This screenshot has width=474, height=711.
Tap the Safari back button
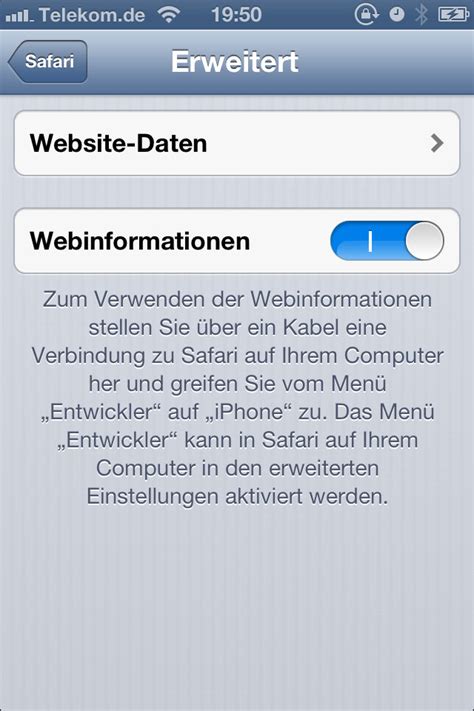click(x=48, y=61)
